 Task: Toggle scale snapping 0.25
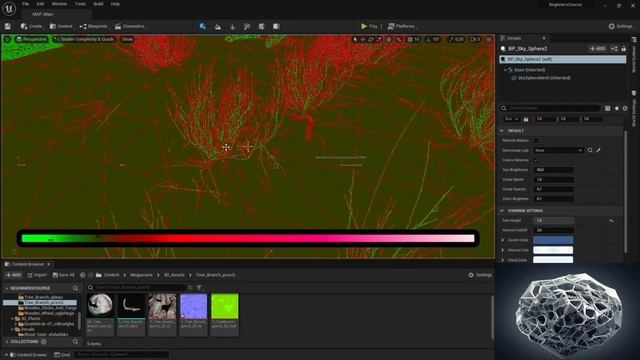[456, 39]
